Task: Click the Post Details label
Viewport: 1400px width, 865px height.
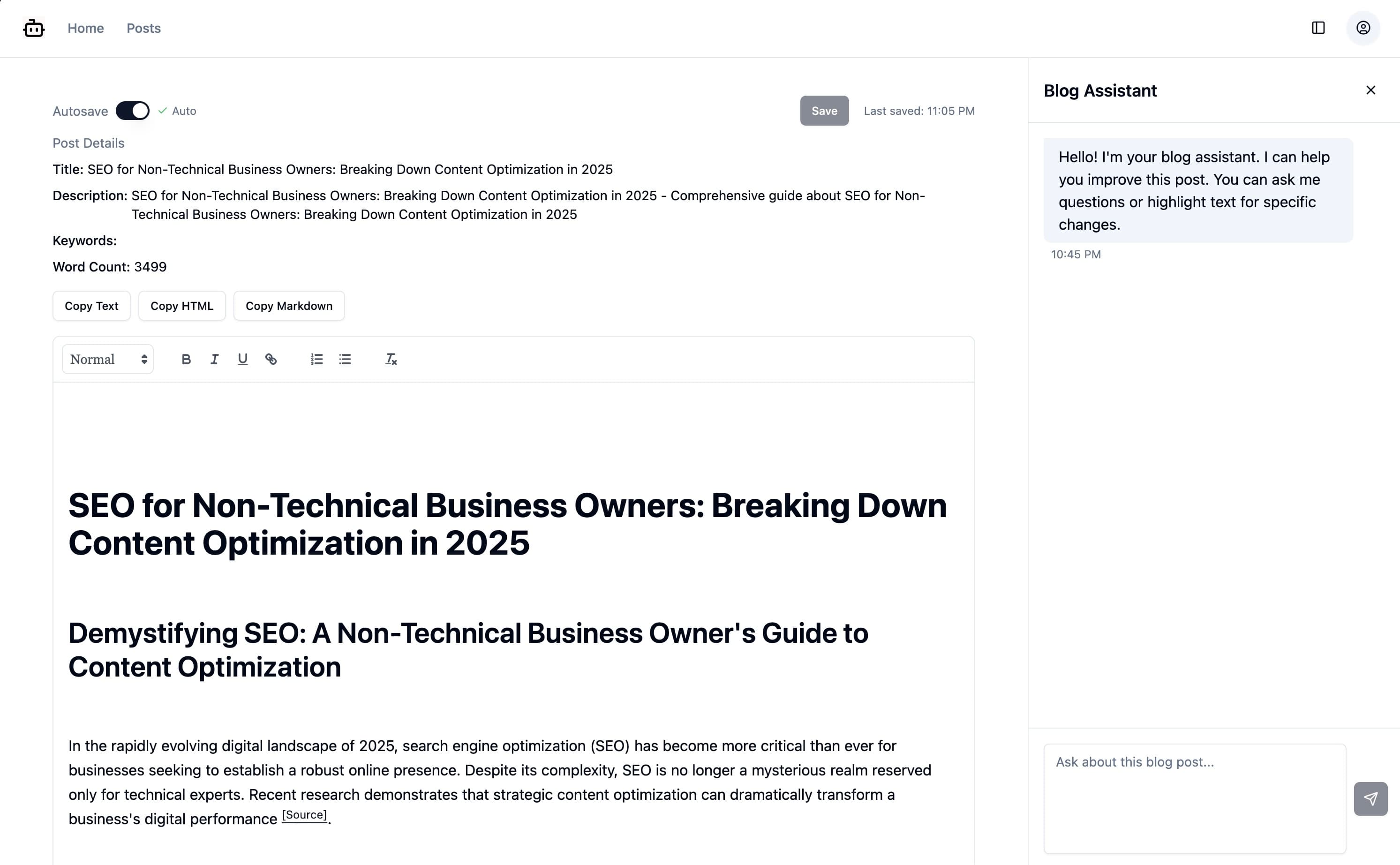Action: (x=89, y=143)
